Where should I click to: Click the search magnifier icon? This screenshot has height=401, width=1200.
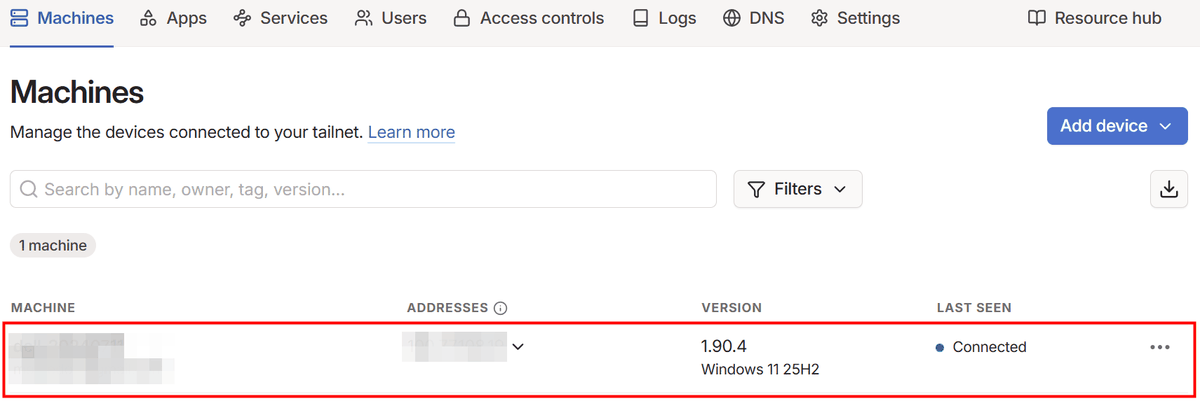point(28,189)
